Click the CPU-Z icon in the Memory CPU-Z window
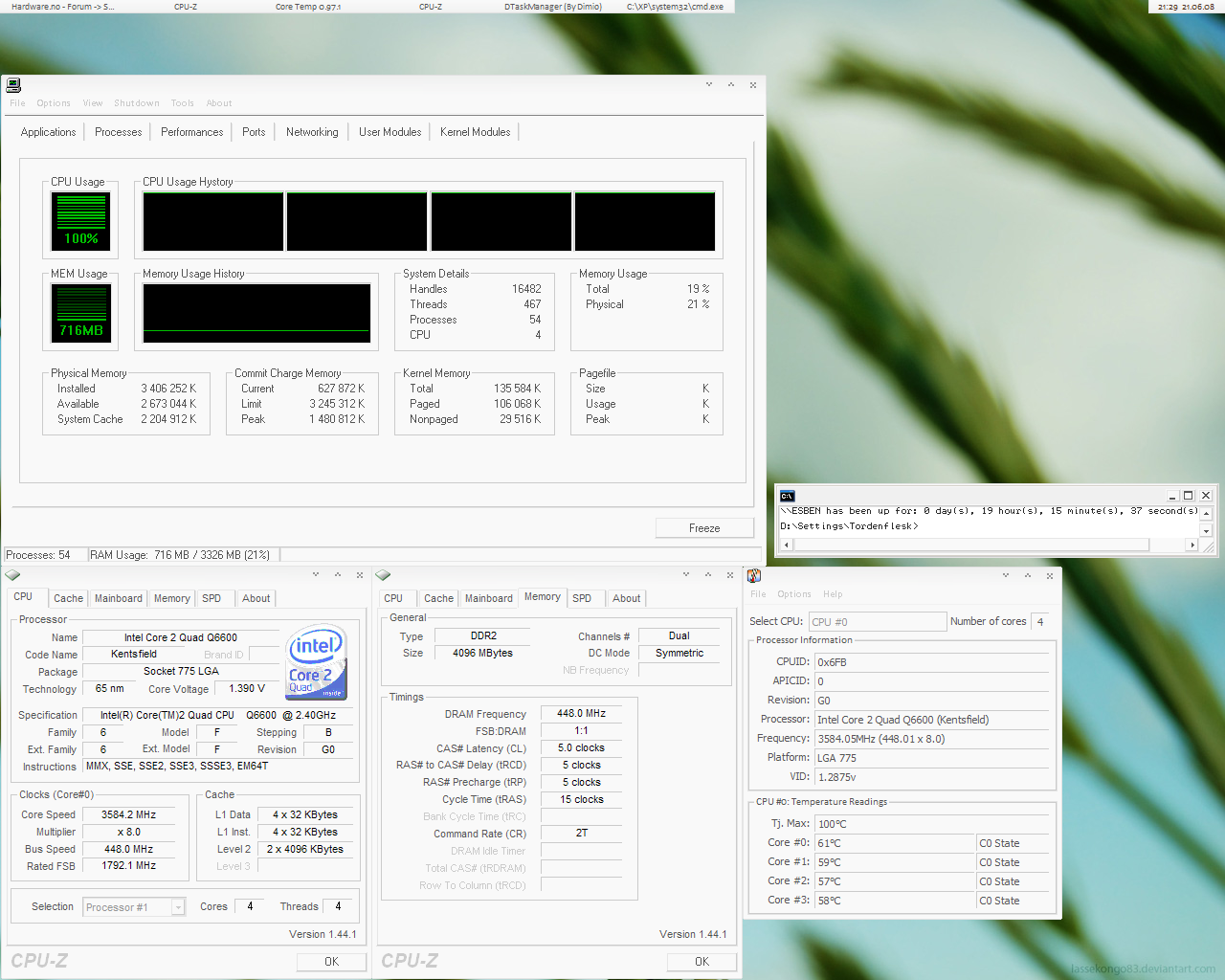The height and width of the screenshot is (980, 1225). click(383, 575)
